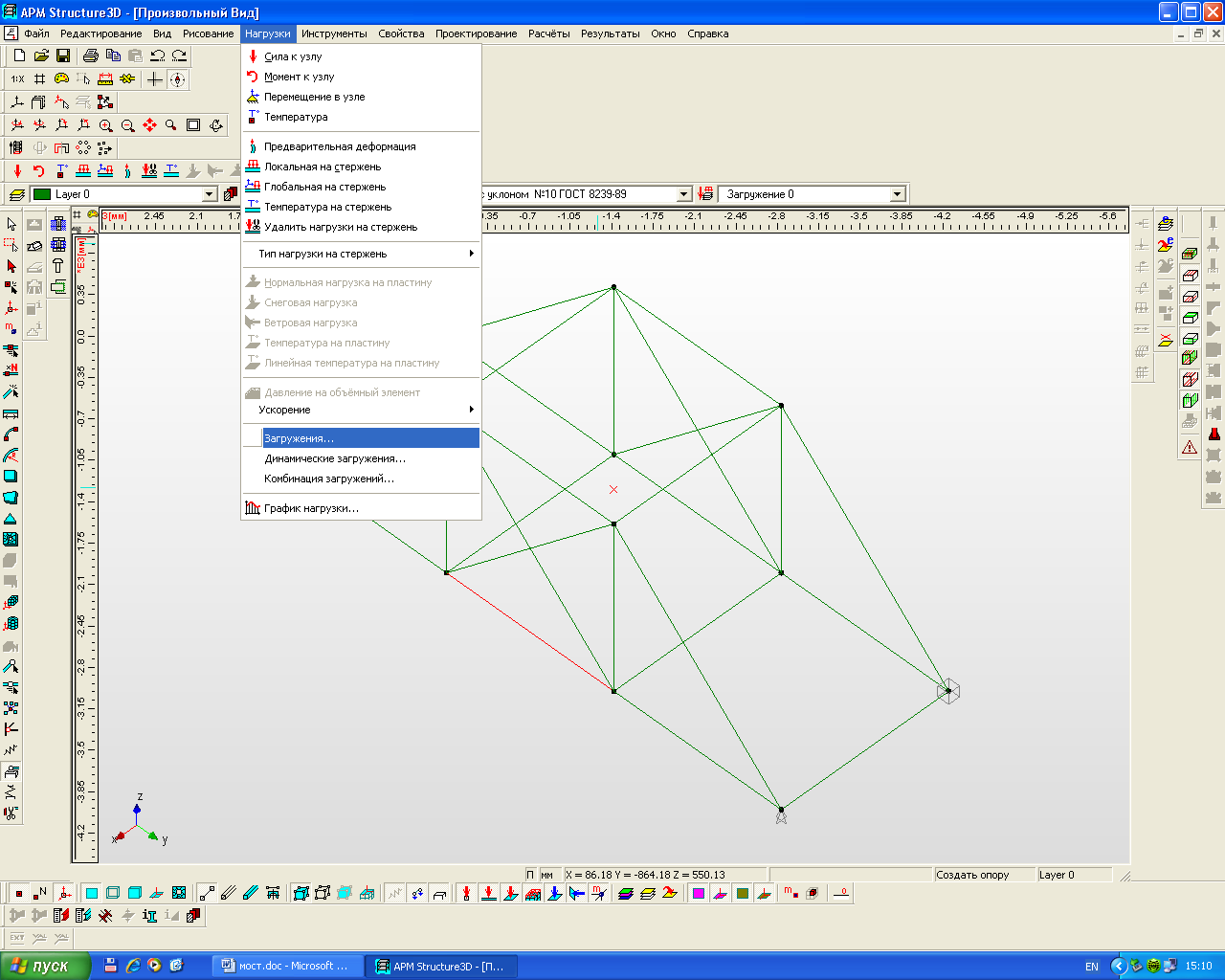Open the Проектирование menu
The width and height of the screenshot is (1225, 980).
[x=476, y=33]
